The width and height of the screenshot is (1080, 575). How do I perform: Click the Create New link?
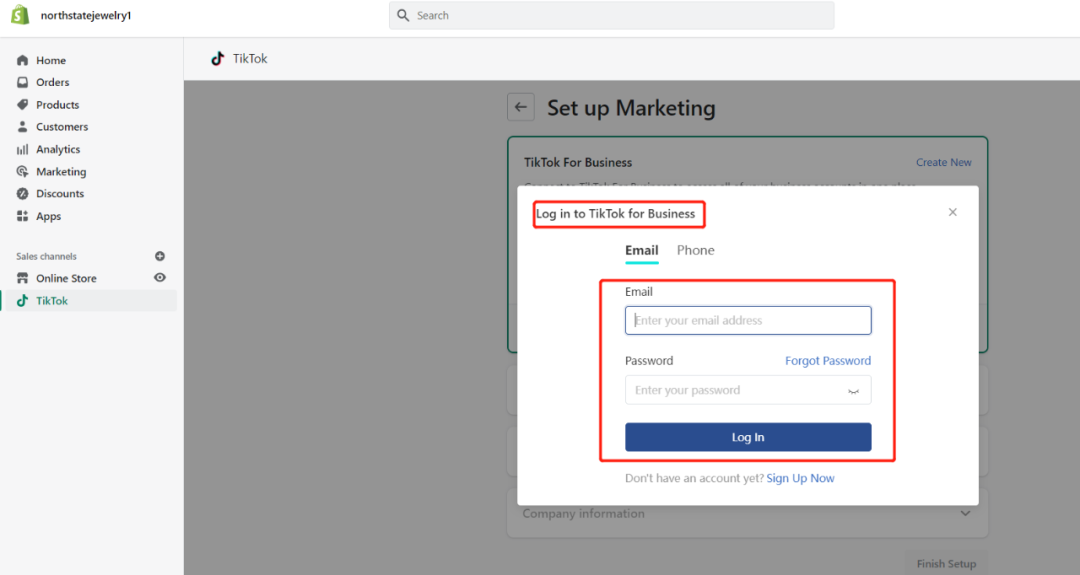point(944,163)
